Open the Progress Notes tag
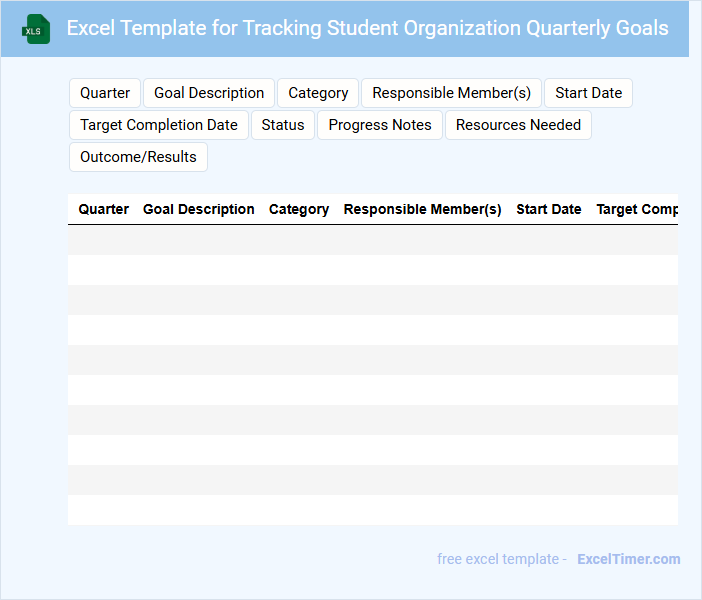 tap(380, 125)
